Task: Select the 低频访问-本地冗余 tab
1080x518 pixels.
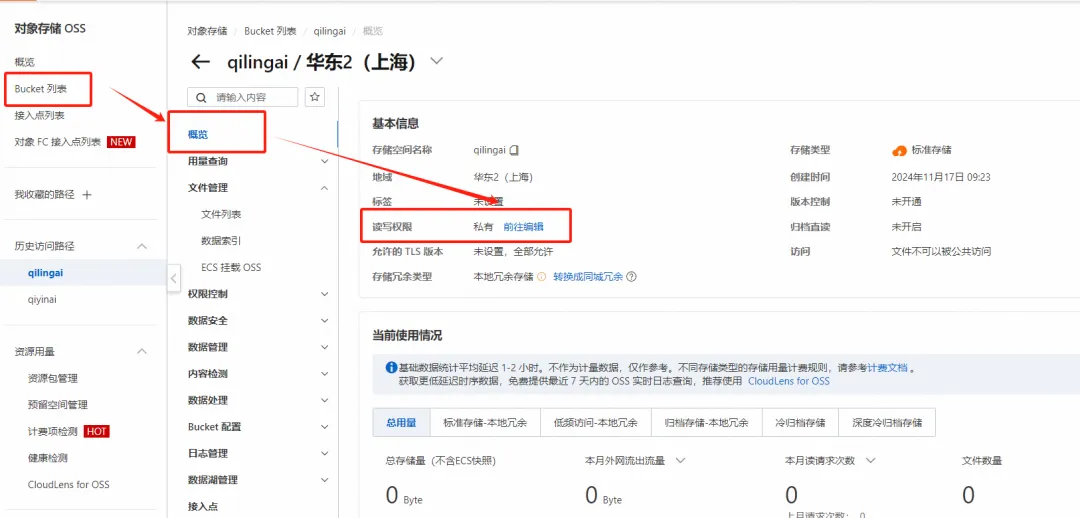Action: coord(596,423)
